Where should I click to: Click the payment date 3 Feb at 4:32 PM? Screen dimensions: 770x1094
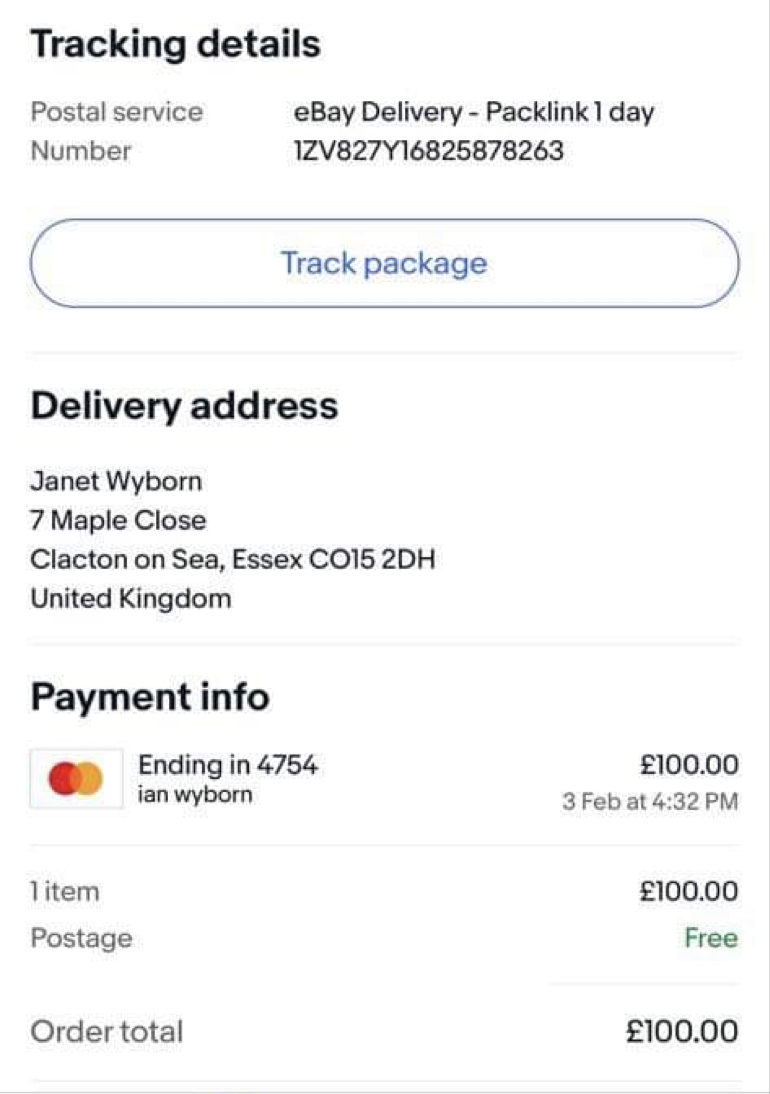click(x=650, y=801)
